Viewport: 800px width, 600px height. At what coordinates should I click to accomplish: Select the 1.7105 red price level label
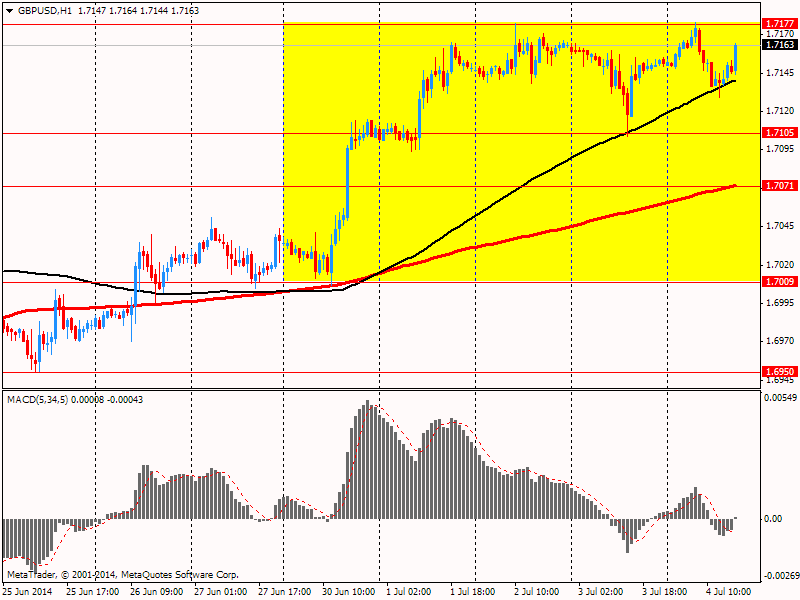pos(780,133)
